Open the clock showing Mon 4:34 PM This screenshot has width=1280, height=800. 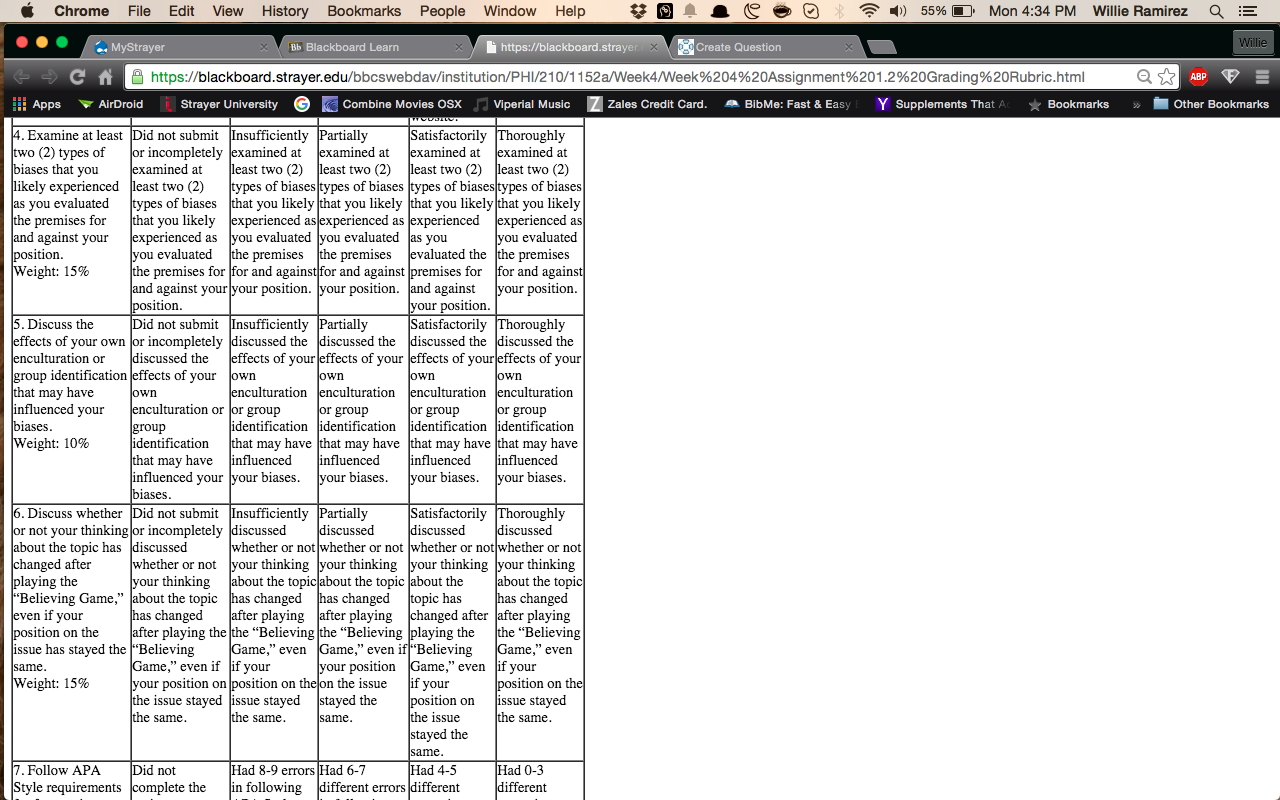[x=1032, y=11]
